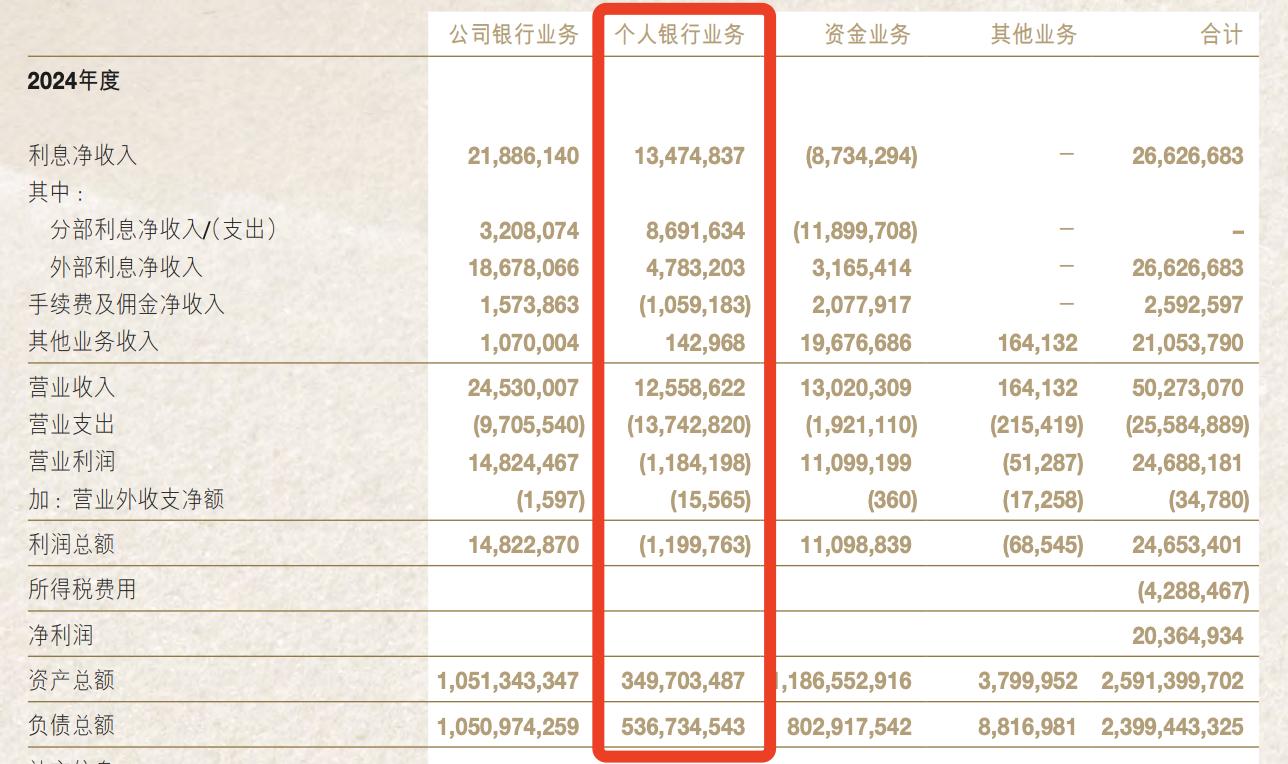The height and width of the screenshot is (764, 1288).
Task: Click the 分部利息净收入/(支出) row label
Action: coord(164,230)
